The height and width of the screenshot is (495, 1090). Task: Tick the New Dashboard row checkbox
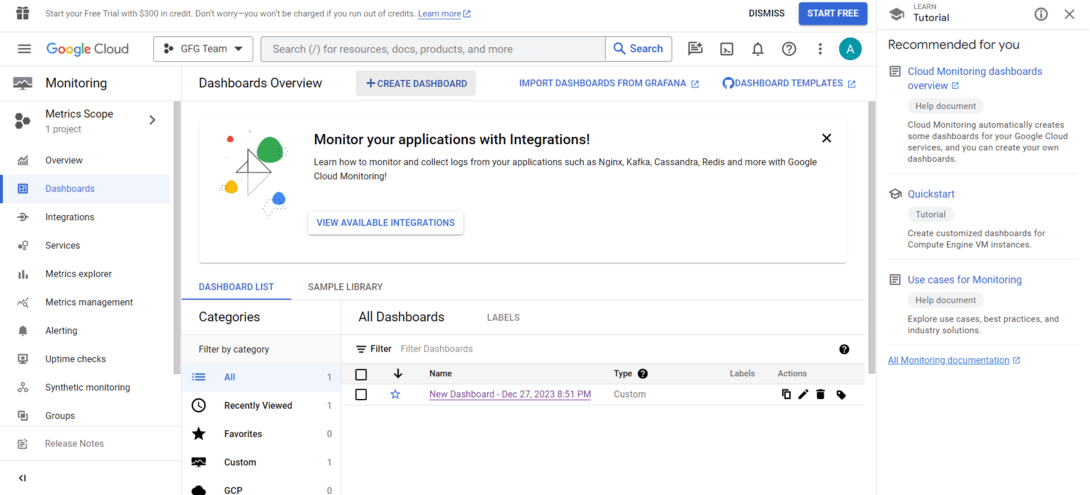(x=361, y=395)
